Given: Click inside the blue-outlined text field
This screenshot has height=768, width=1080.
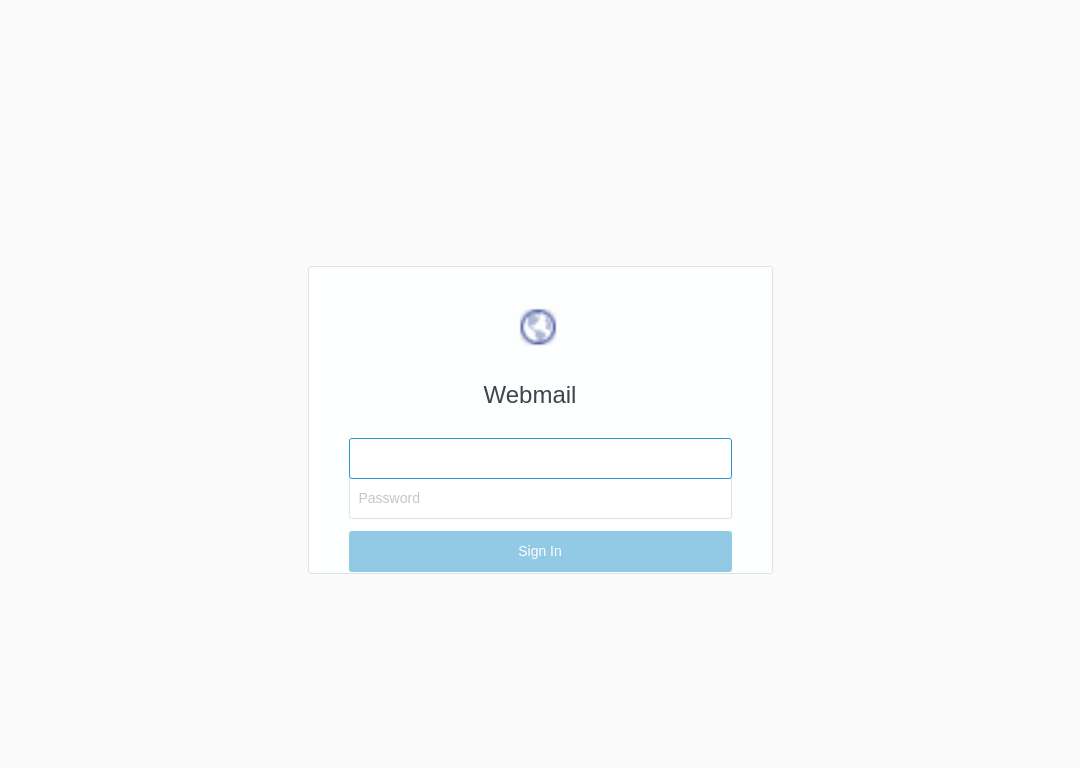Looking at the screenshot, I should click(540, 458).
